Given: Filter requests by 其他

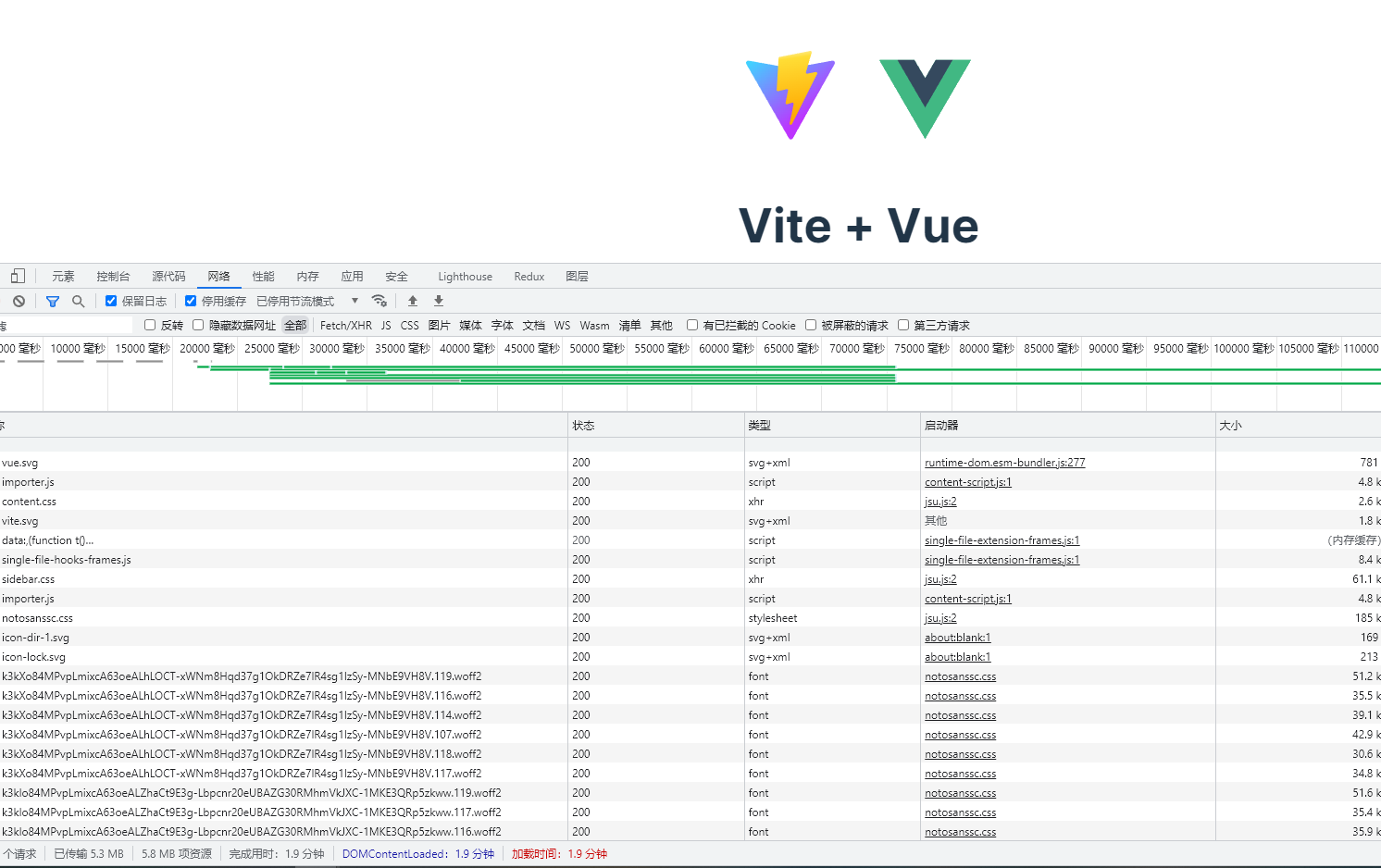Looking at the screenshot, I should pyautogui.click(x=661, y=325).
